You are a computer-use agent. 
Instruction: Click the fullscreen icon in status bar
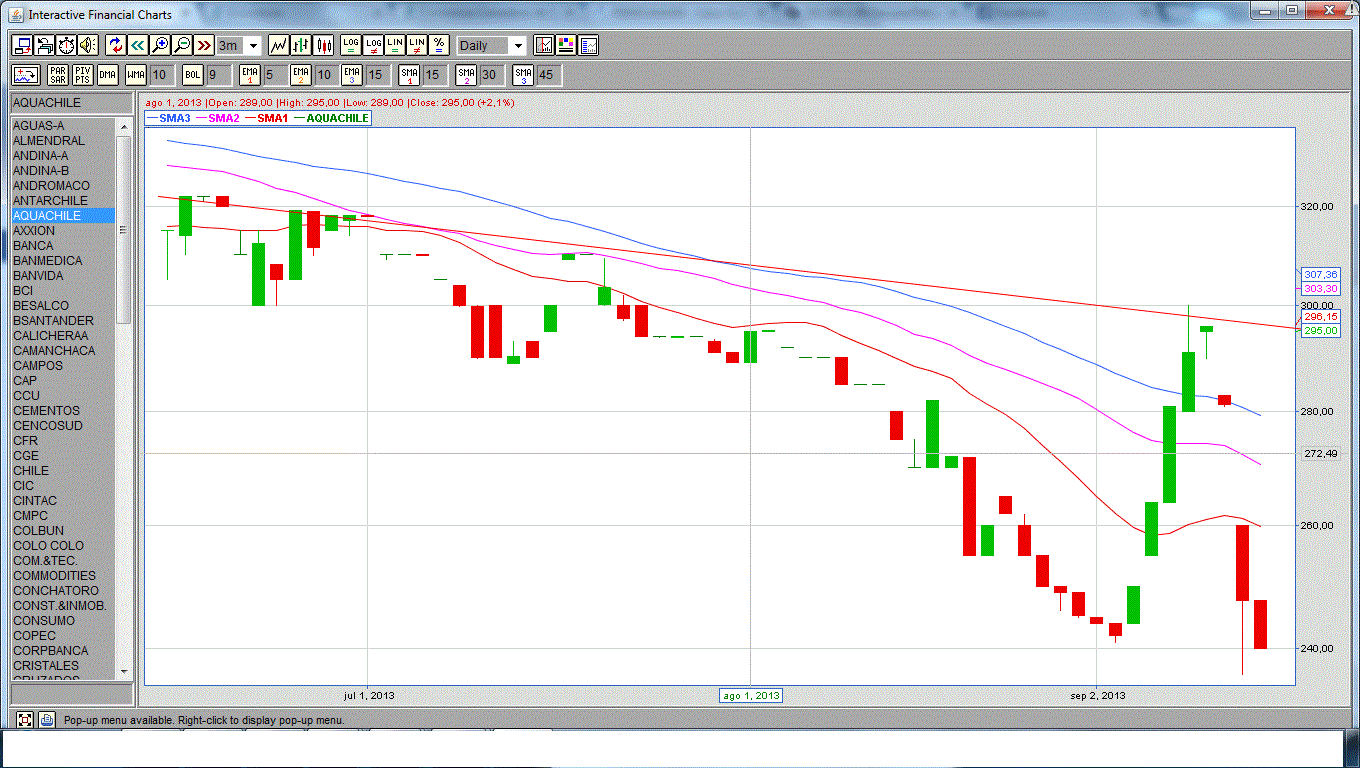25,719
